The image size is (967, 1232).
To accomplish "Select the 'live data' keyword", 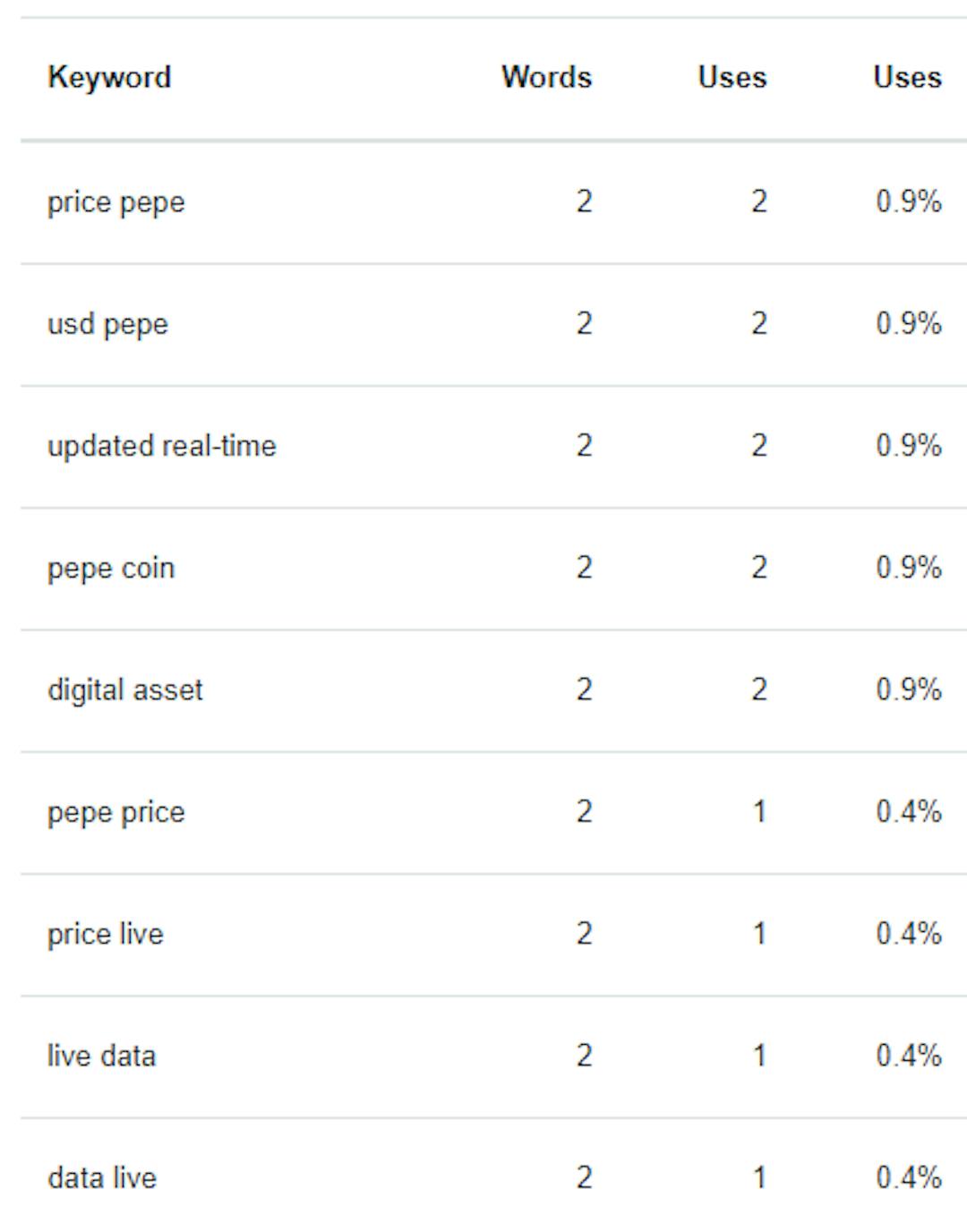I will [102, 1056].
